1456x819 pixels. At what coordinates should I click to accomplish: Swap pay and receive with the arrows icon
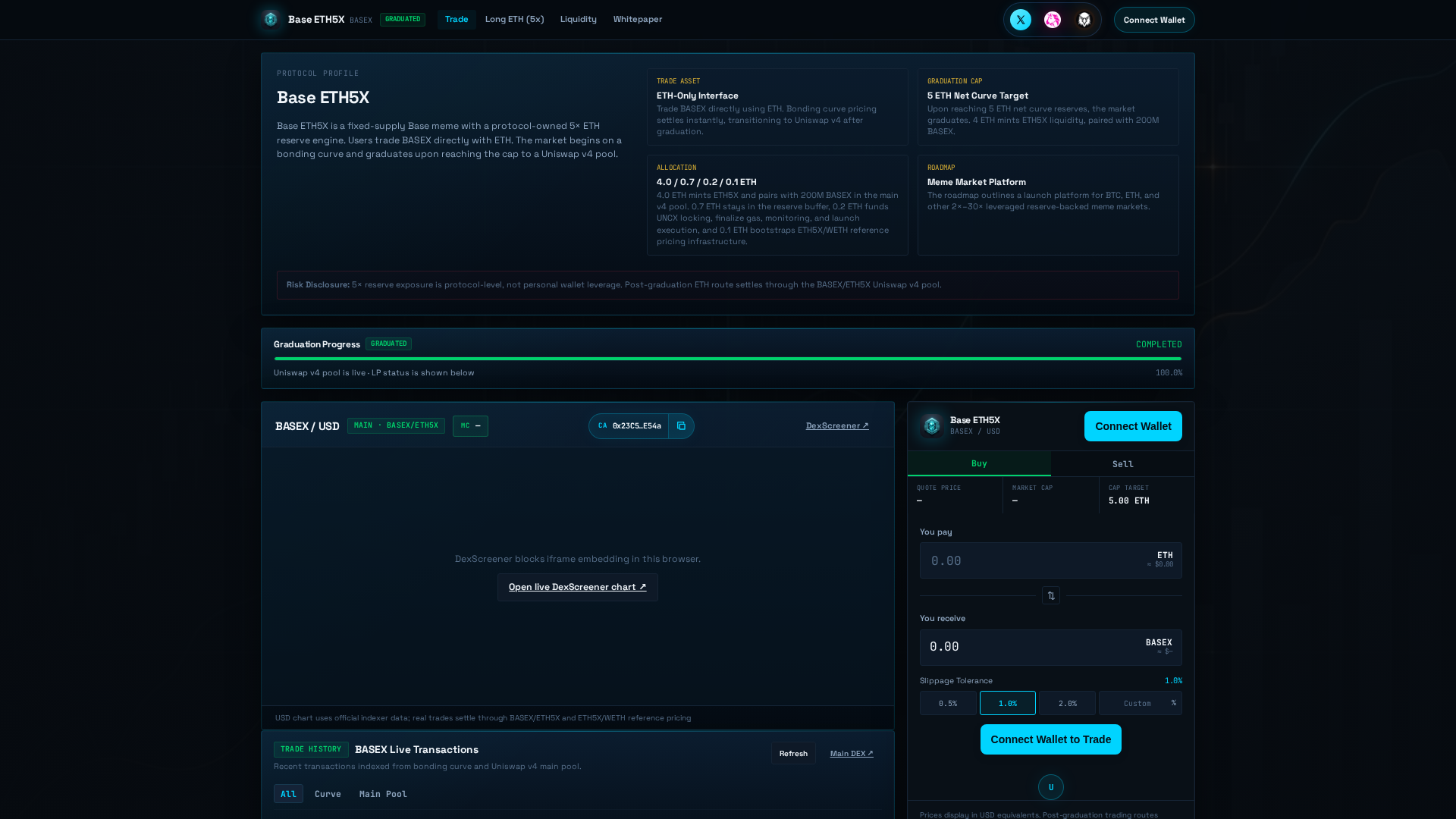tap(1051, 596)
